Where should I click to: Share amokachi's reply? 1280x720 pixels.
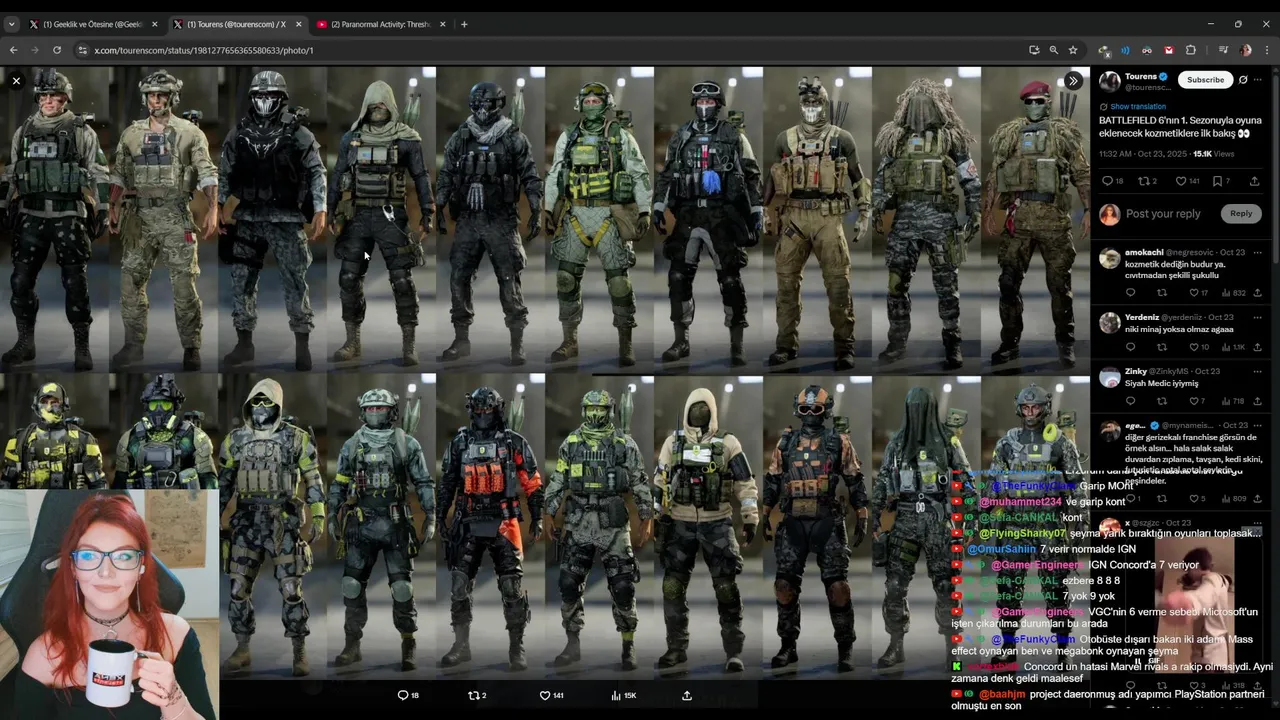[1257, 293]
